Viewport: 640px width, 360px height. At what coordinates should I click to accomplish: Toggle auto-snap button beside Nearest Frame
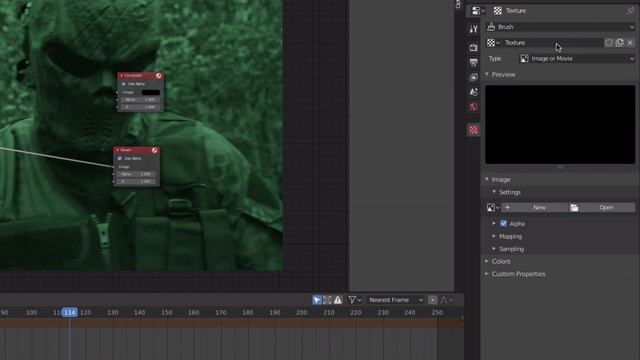pyautogui.click(x=432, y=300)
